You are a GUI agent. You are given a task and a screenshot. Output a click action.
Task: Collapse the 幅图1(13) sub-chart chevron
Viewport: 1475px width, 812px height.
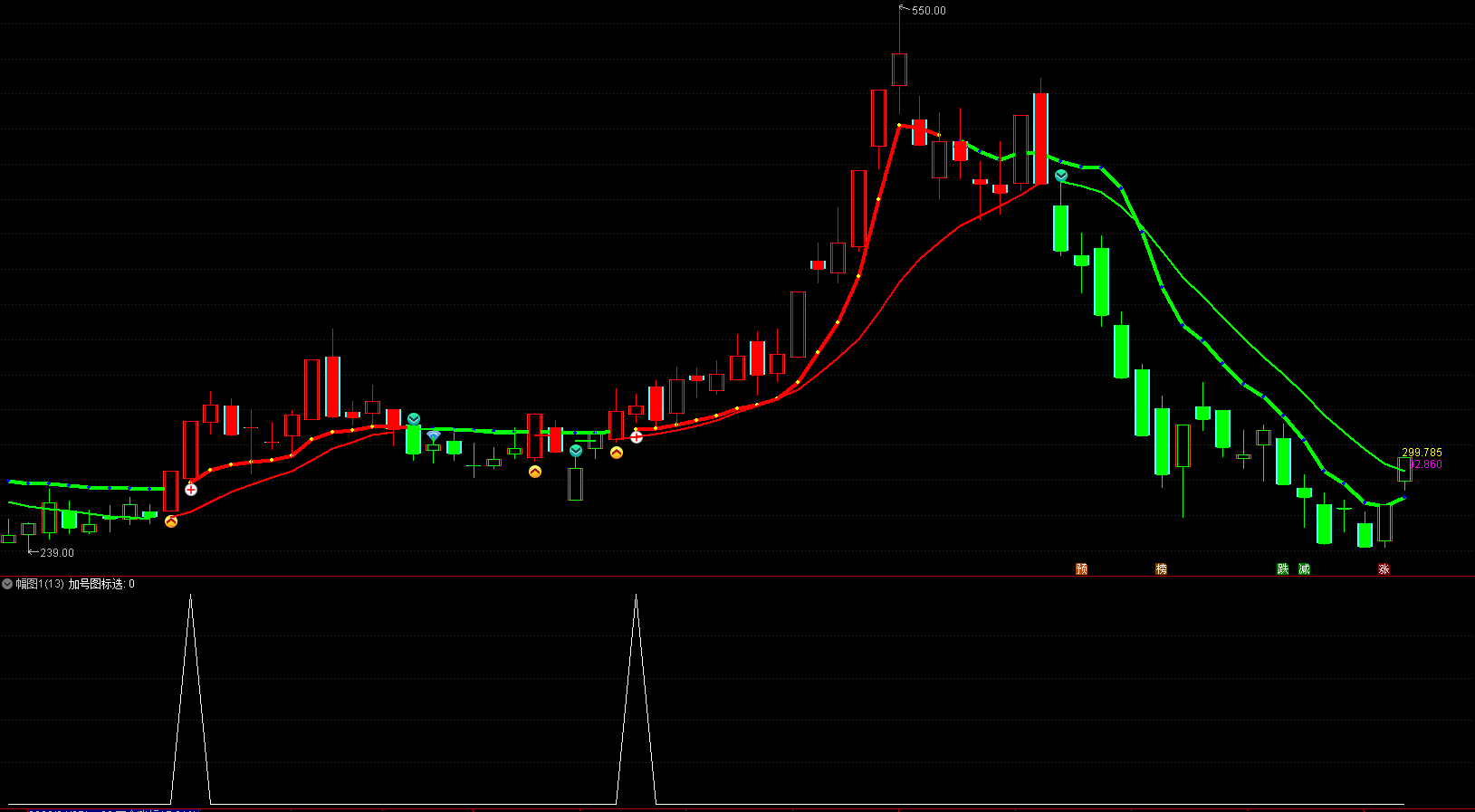point(7,584)
